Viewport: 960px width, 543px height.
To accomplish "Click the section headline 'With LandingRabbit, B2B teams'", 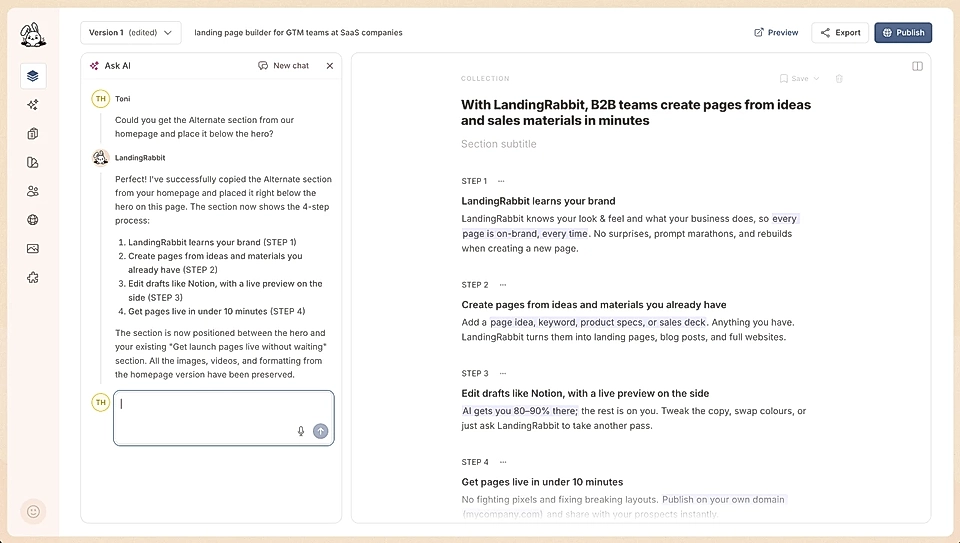I will click(636, 113).
